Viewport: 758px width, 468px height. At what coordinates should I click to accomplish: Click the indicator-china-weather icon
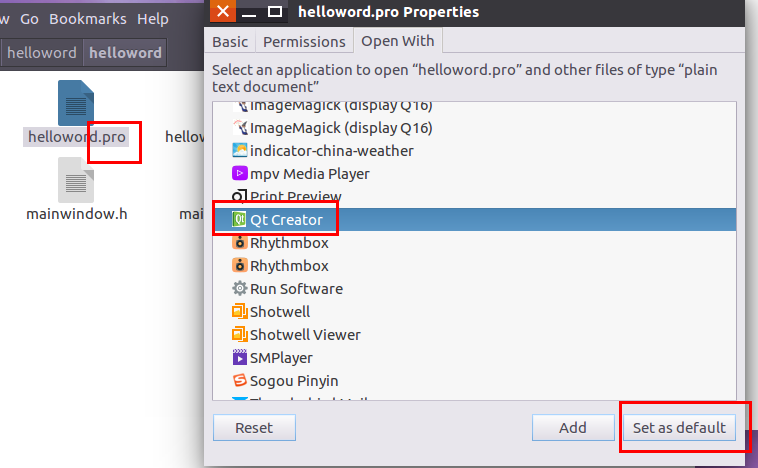click(239, 150)
